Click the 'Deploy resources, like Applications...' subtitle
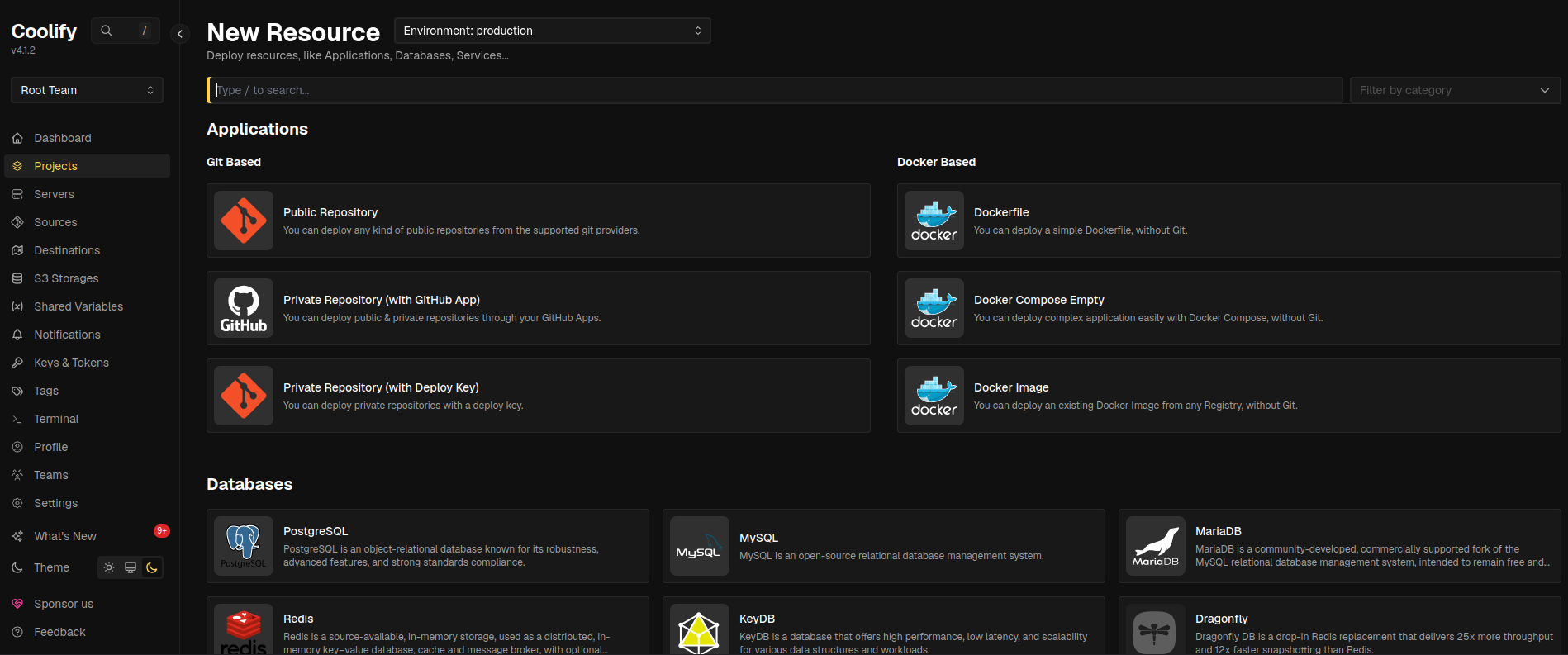This screenshot has width=1568, height=655. [358, 55]
